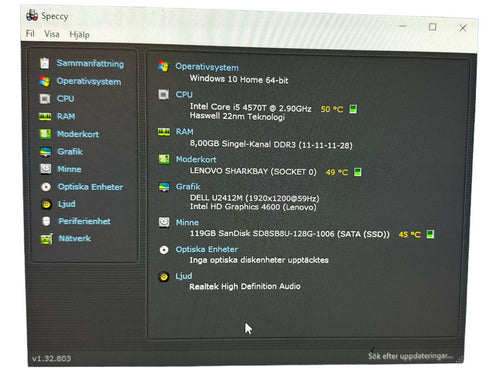Click 'LENOVO SHARKBAY (SOCKET 0)' text
Viewport: 490px width, 368px height.
253,171
